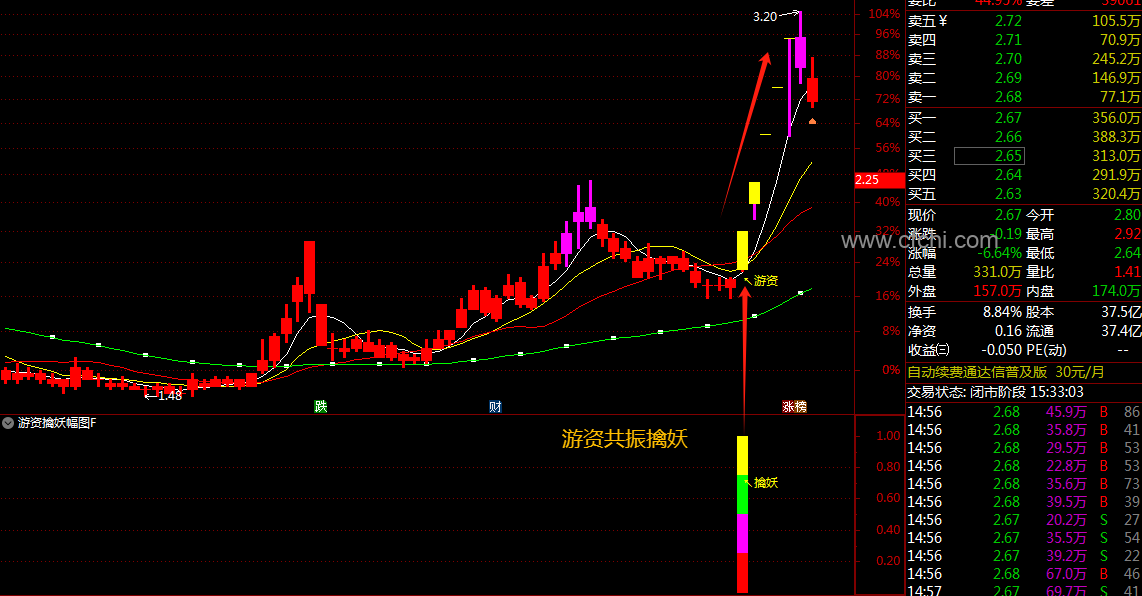Select tick trade row with volume 22.8万
This screenshot has height=596, width=1142.
(x=1023, y=466)
